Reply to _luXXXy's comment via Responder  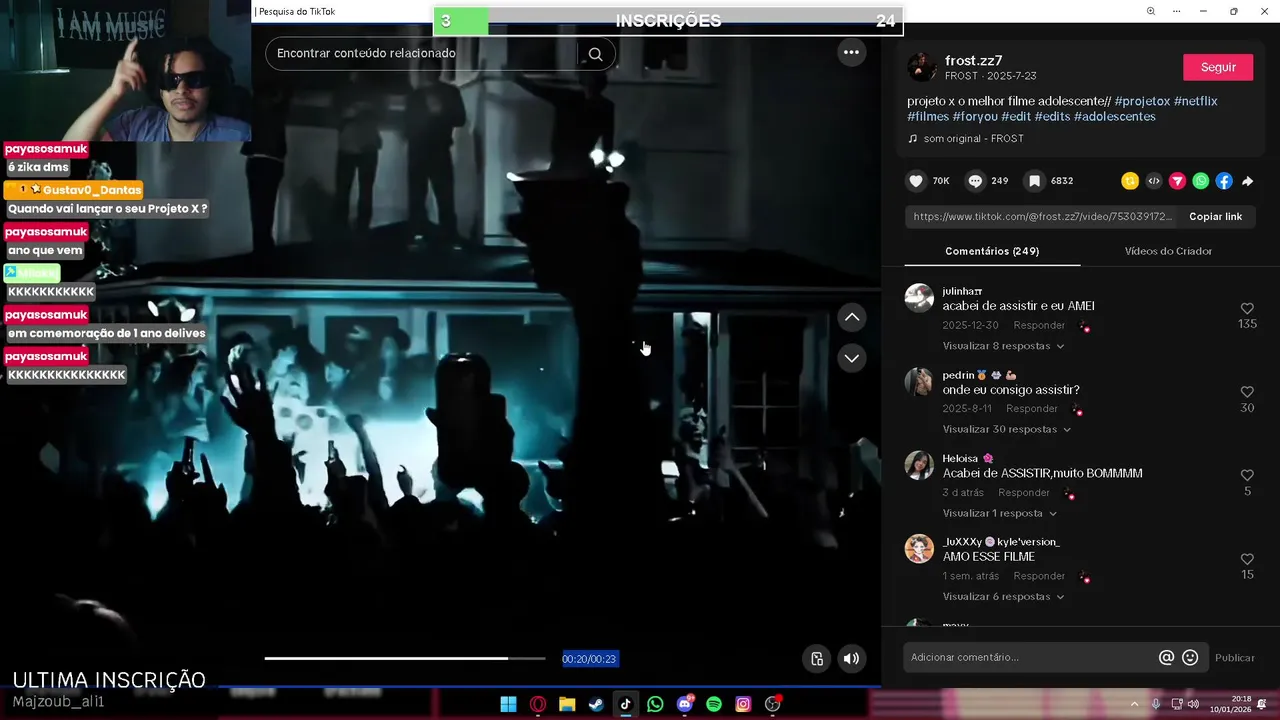[1039, 576]
